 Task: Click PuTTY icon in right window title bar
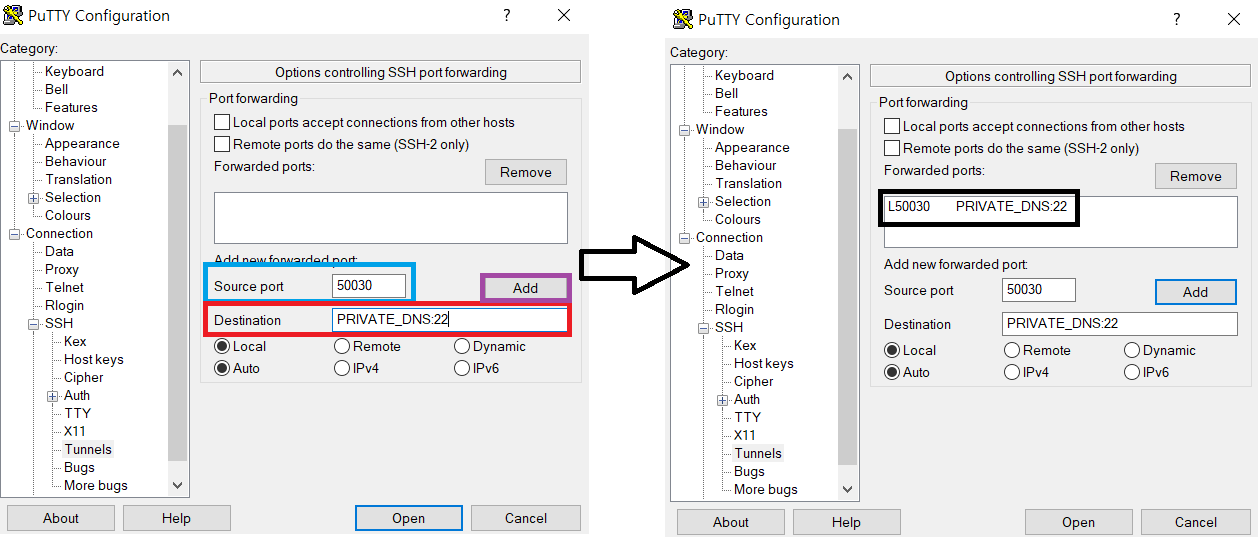pyautogui.click(x=683, y=19)
